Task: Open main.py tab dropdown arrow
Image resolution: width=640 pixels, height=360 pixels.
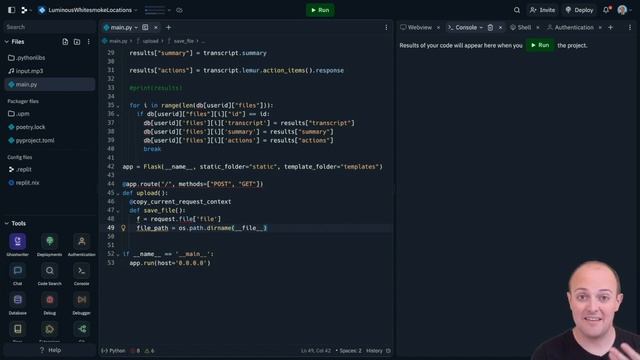Action: point(136,27)
